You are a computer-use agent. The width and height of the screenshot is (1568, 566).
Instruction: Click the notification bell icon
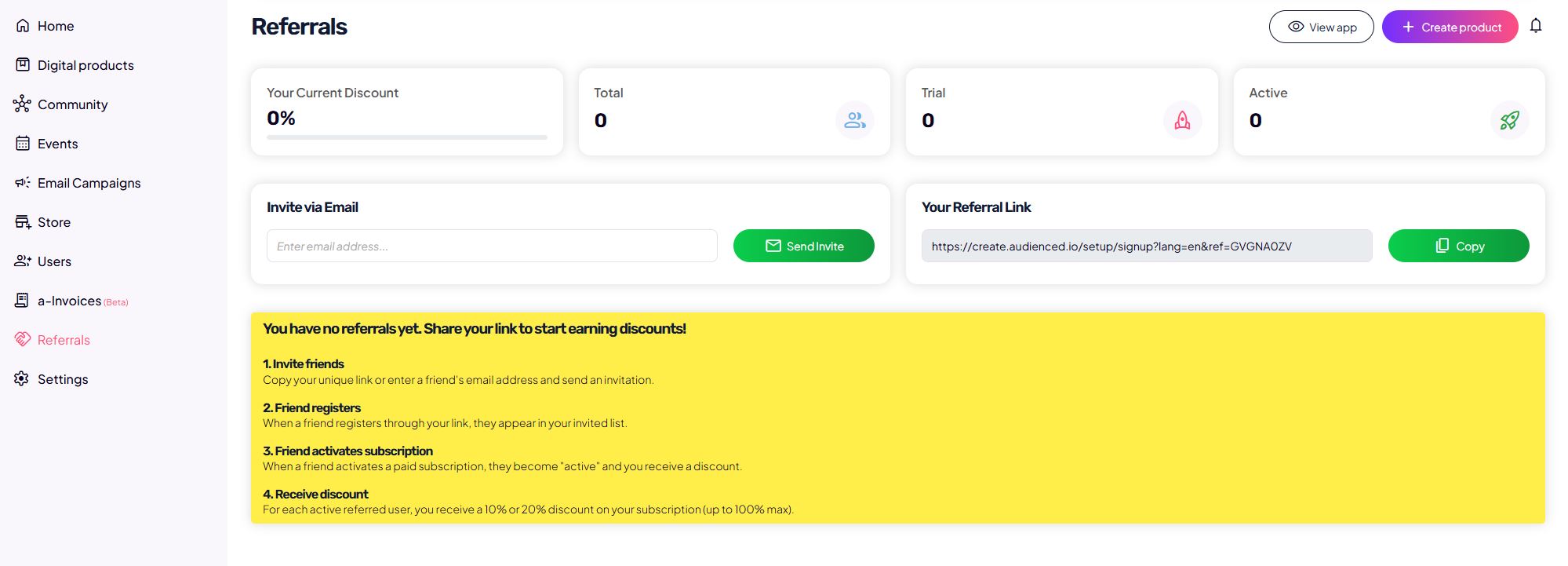1535,26
